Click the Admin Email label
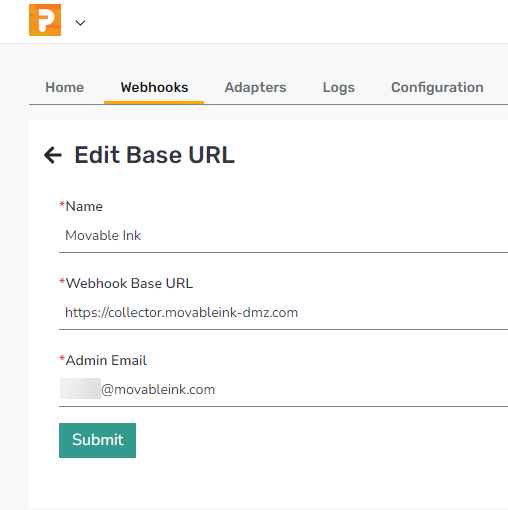 click(103, 360)
